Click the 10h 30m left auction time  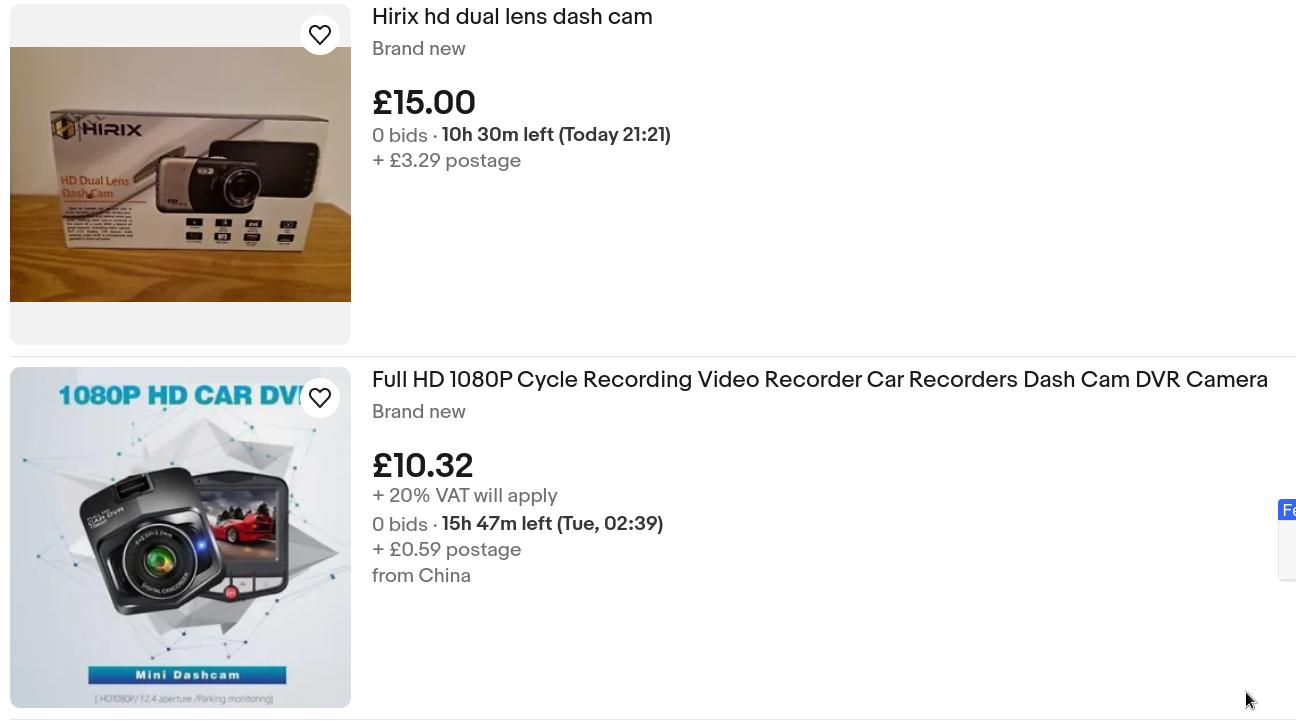(x=556, y=135)
